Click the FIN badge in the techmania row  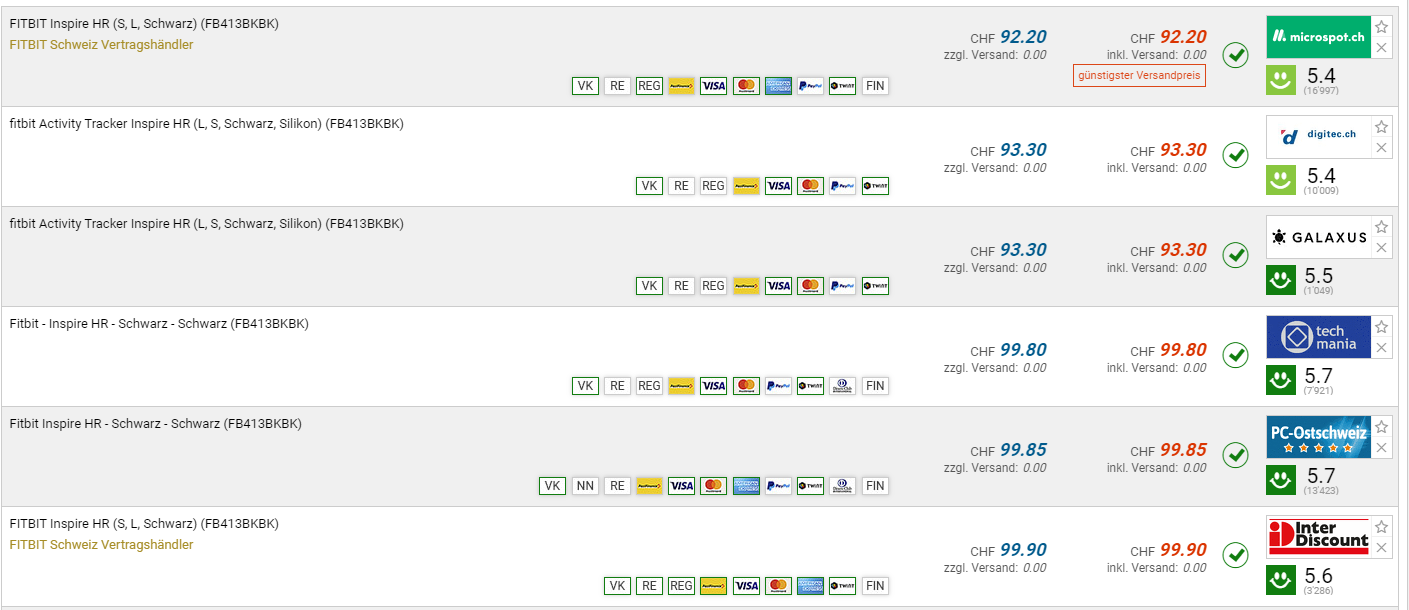point(874,386)
